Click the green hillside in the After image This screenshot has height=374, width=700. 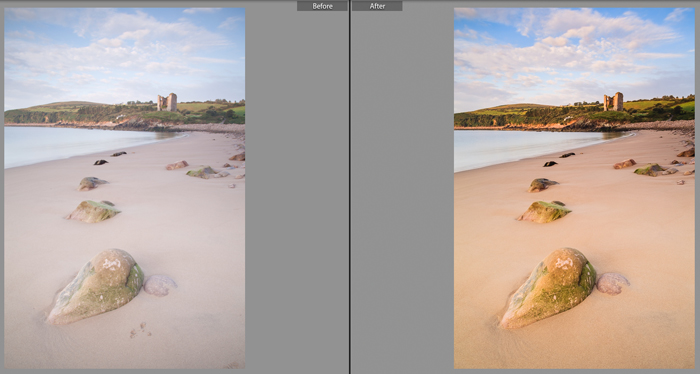(574, 113)
